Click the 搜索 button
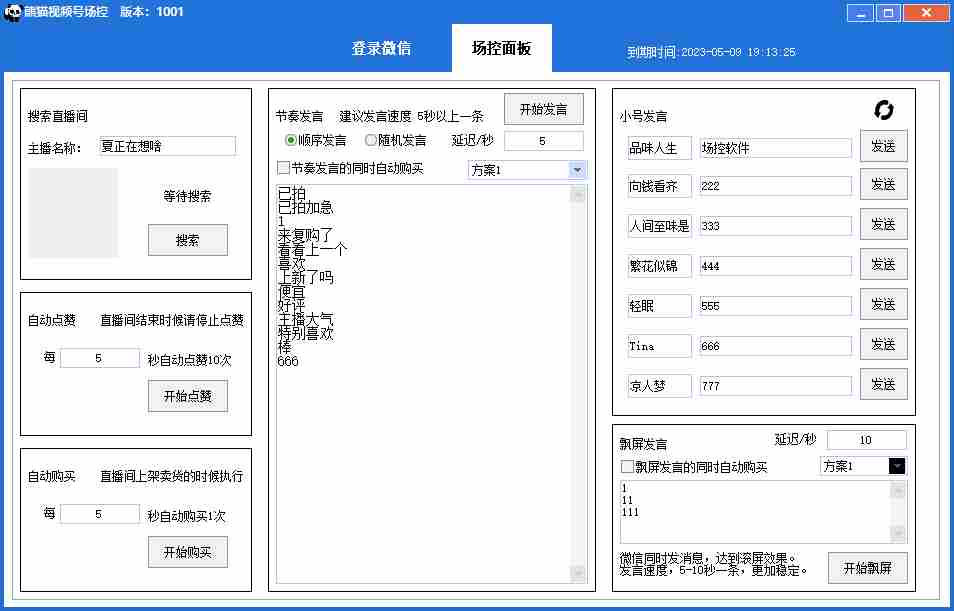 (x=188, y=240)
